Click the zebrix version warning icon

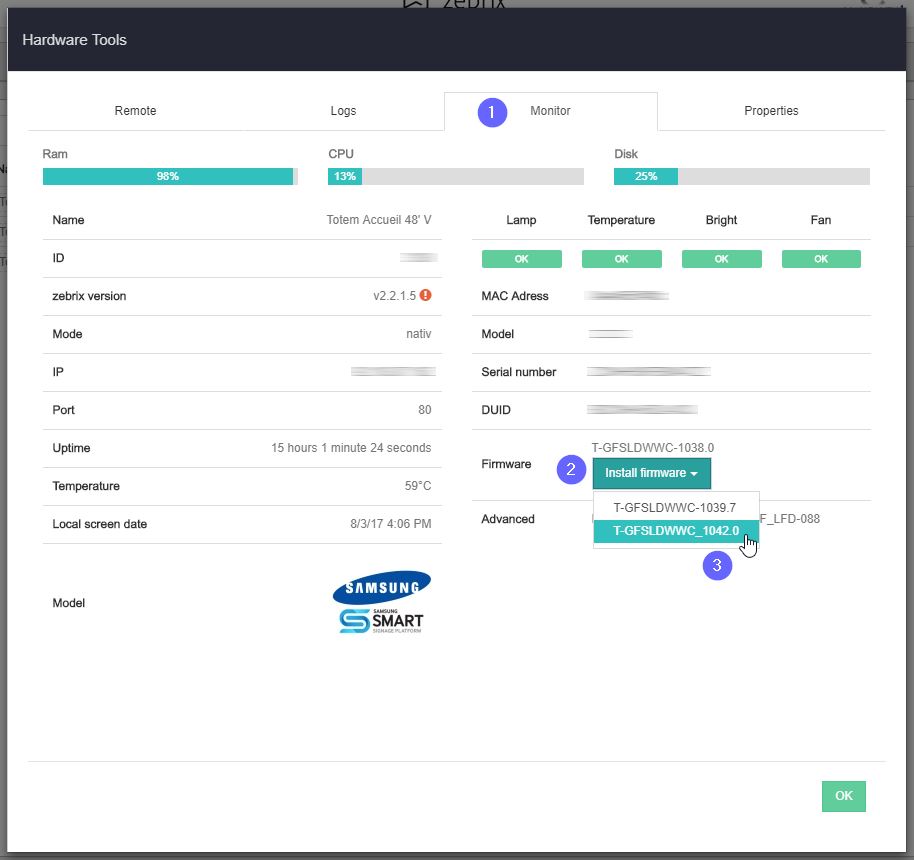click(x=426, y=296)
